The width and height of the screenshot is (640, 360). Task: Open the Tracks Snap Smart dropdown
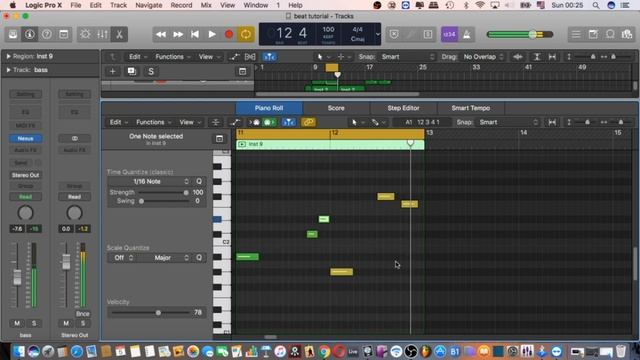click(407, 57)
